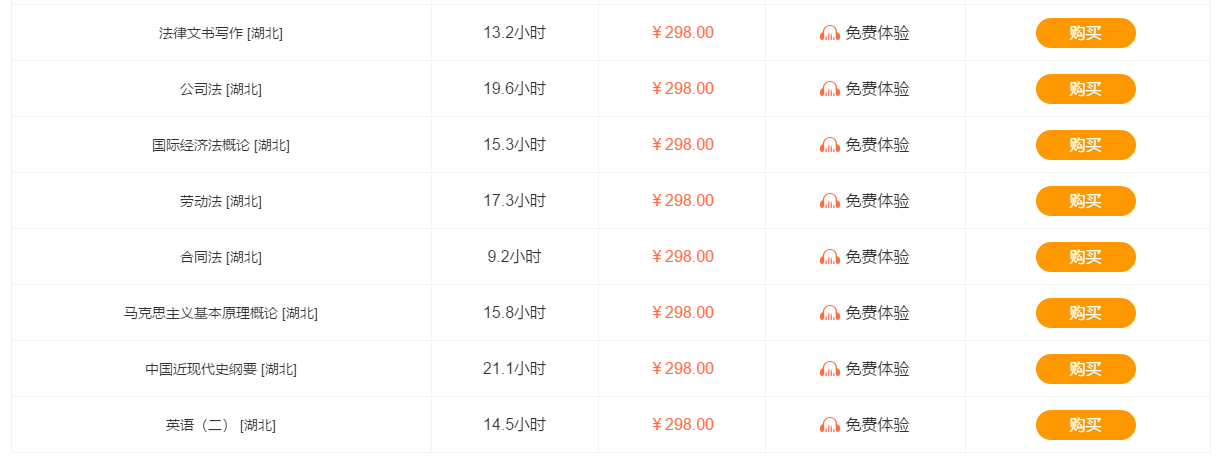Viewport: 1220px width, 459px height.
Task: Click headphone icon in 英语（二） row
Action: pos(830,425)
